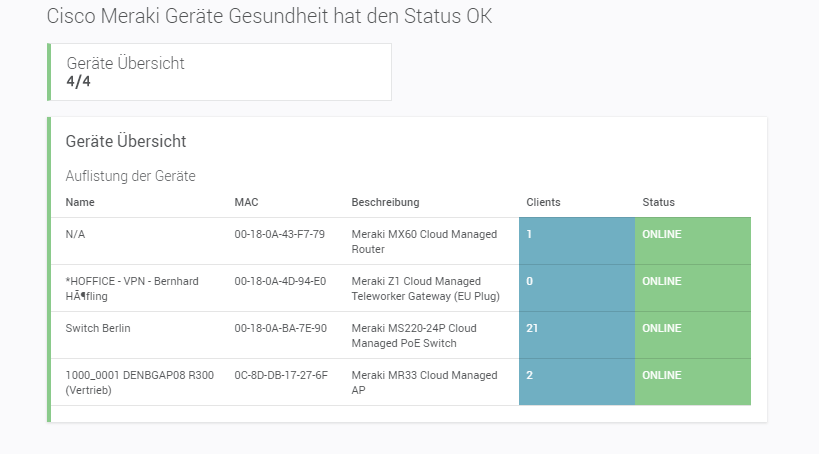
Task: Click MAC address 00-18-0A-43-F7-79
Action: 279,234
